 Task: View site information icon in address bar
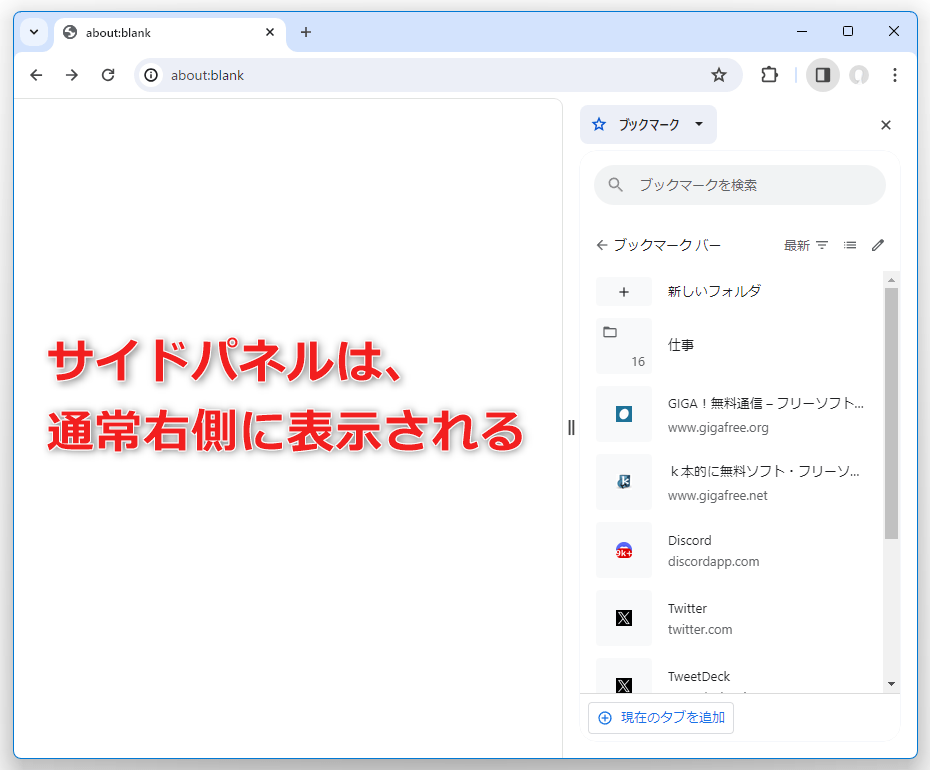click(x=151, y=75)
